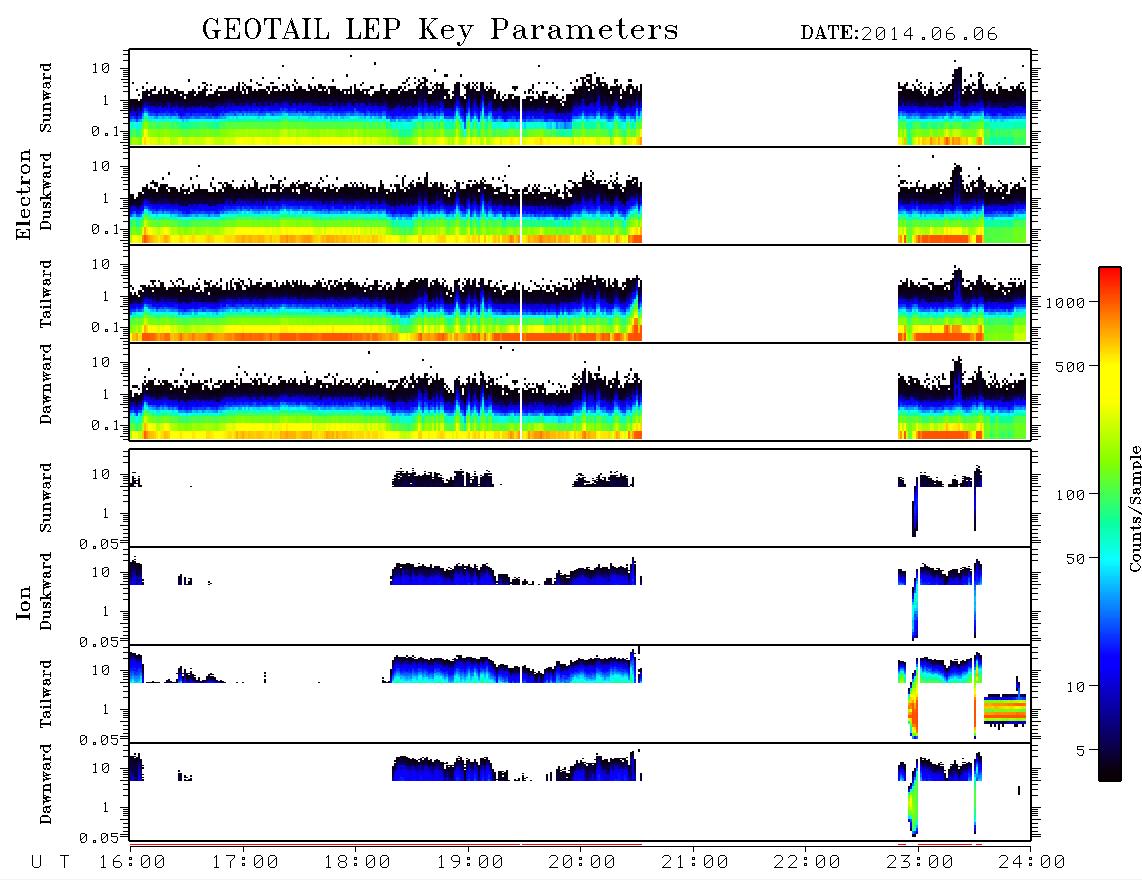Click the Counts/Sample colorbar label
This screenshot has width=1142, height=880.
tap(1134, 508)
